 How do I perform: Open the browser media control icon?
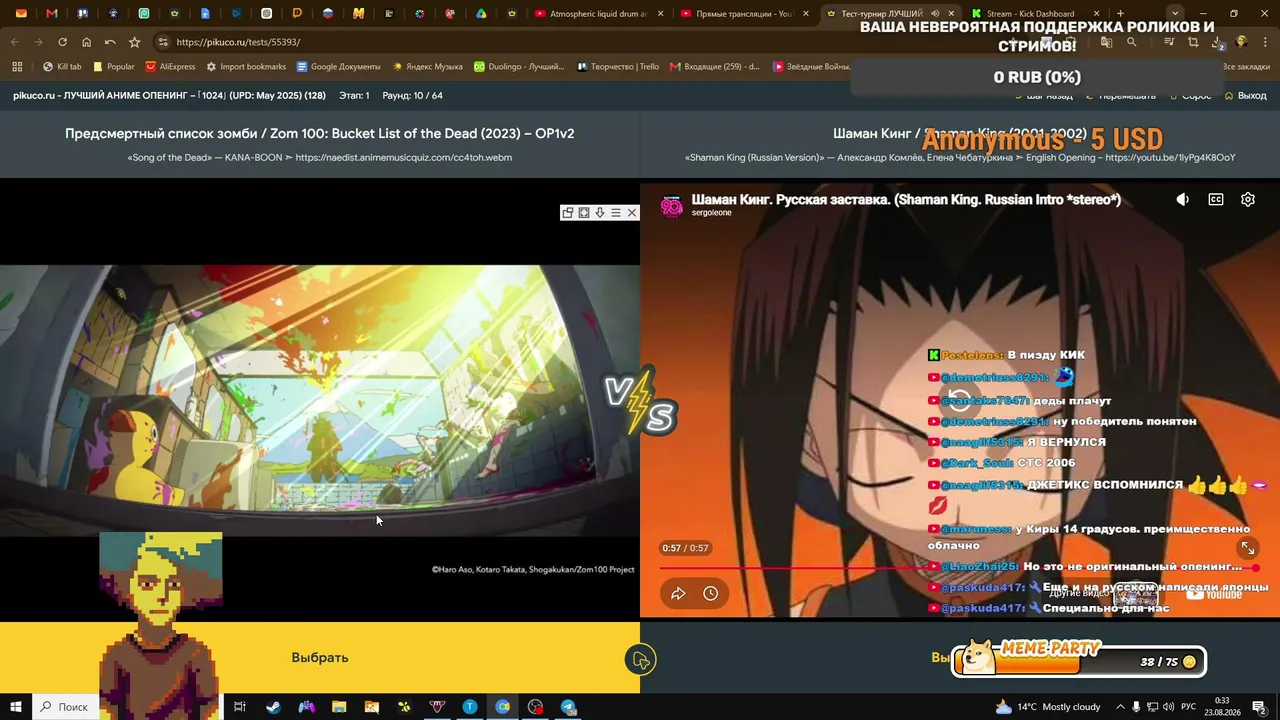tap(1168, 42)
